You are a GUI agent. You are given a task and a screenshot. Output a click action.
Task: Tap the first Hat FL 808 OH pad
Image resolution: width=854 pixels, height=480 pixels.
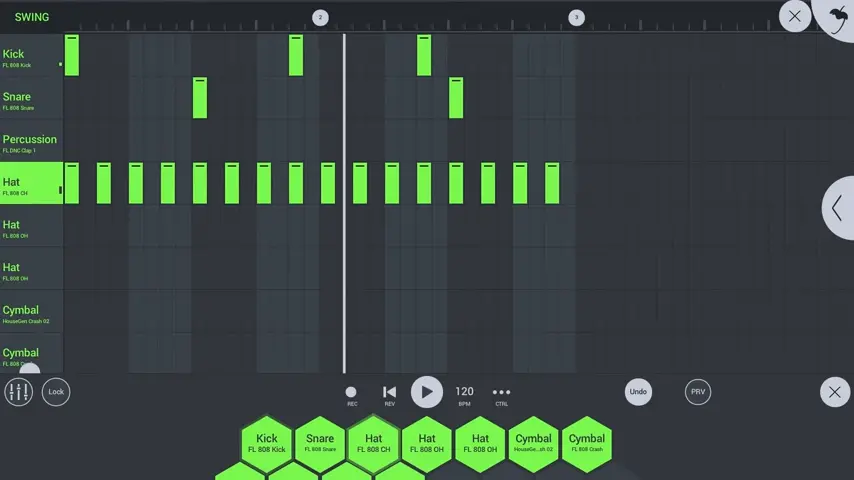point(427,443)
